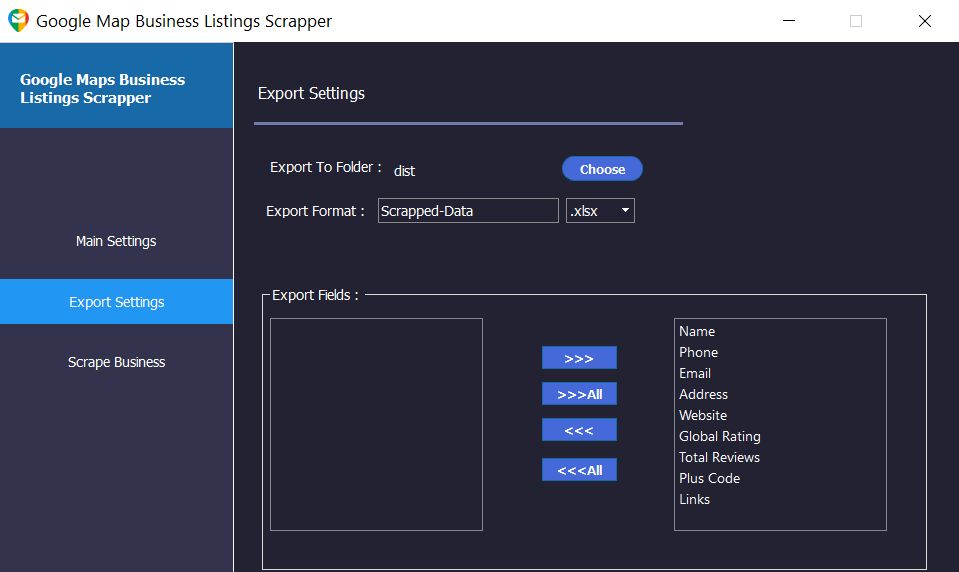Click the empty left export fields listbox

point(376,424)
